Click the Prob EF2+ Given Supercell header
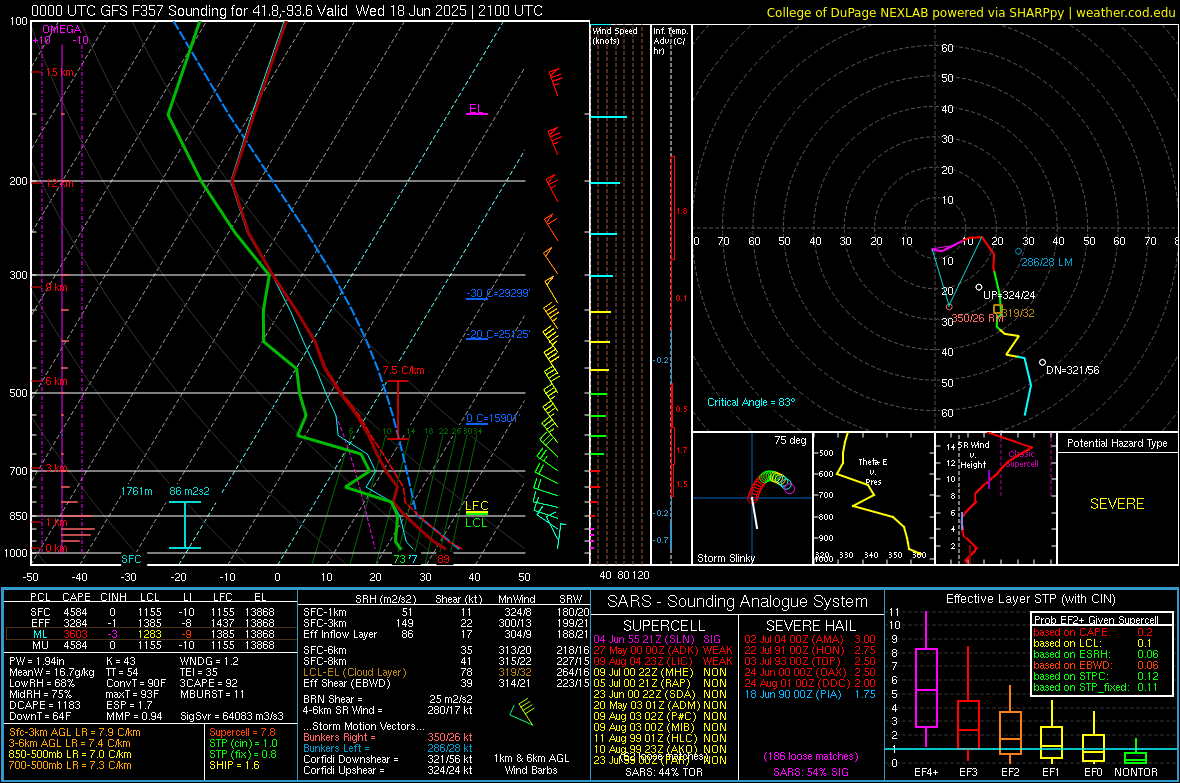This screenshot has width=1180, height=783. 1096,620
